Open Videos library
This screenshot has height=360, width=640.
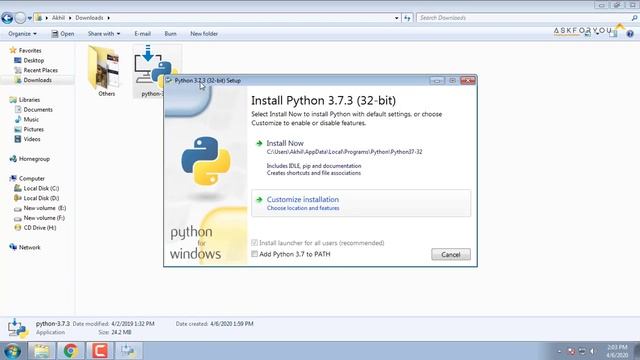point(32,139)
